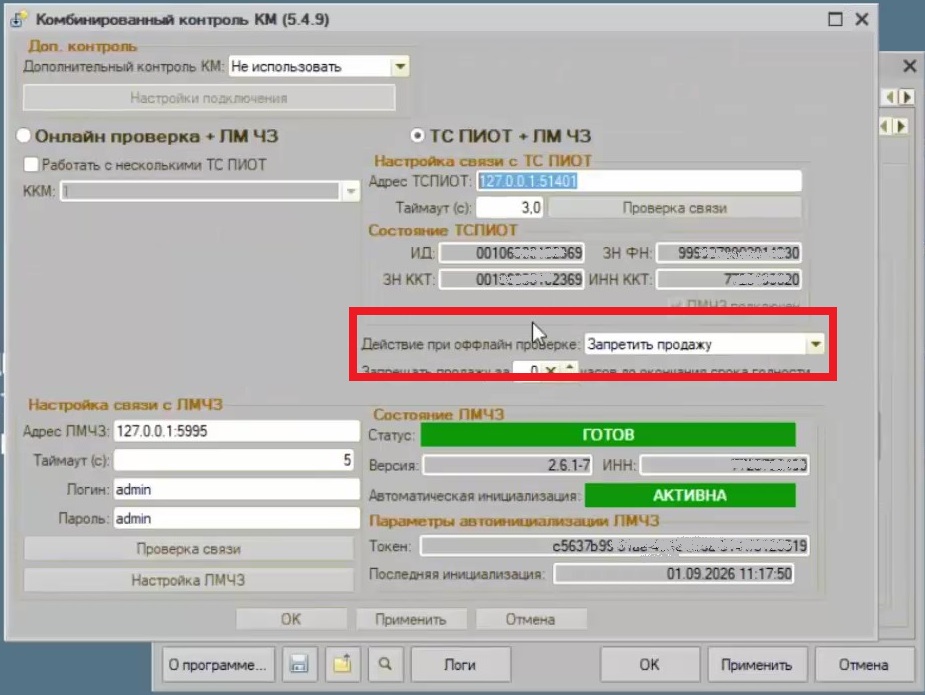Click the folder export icon button
925x695 pixels.
click(343, 664)
